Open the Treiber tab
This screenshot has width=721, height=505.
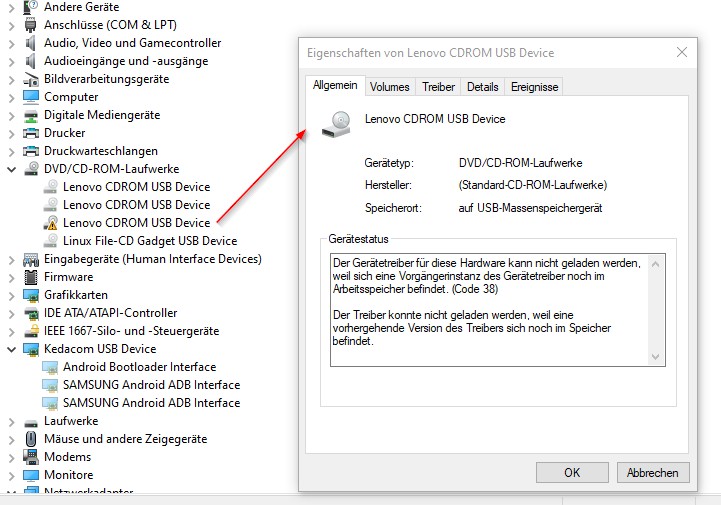point(438,87)
